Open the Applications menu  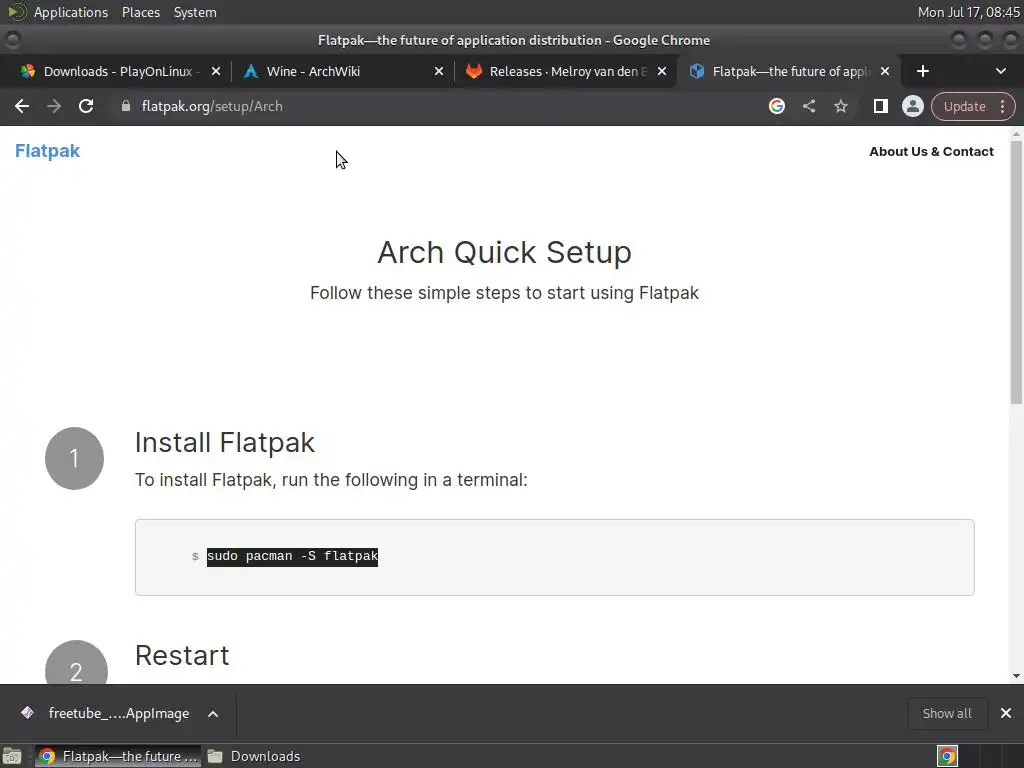(x=71, y=12)
